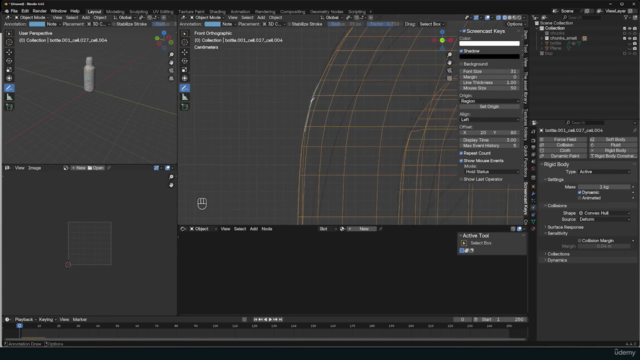Toggle the Repeat Count checkbox
Screen dimensions: 640x360
[x=461, y=153]
